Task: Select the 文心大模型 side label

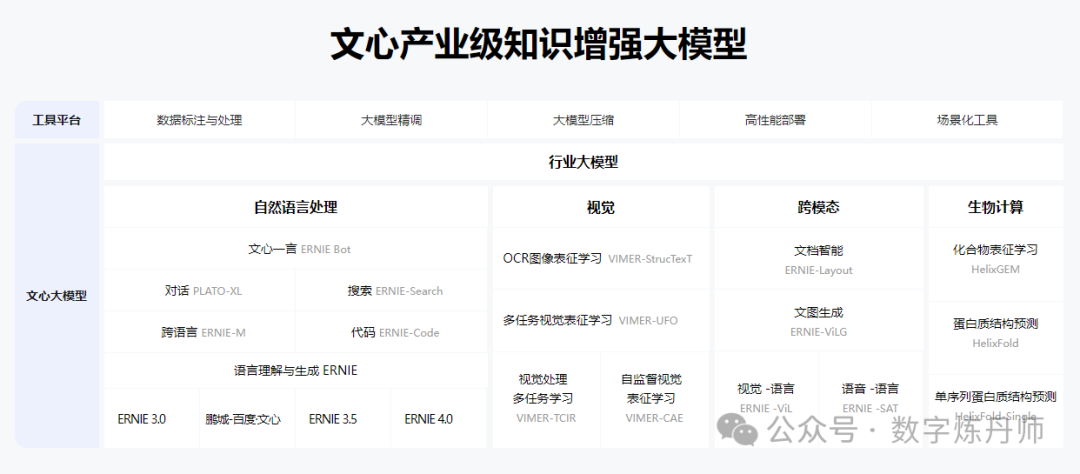Action: coord(56,296)
